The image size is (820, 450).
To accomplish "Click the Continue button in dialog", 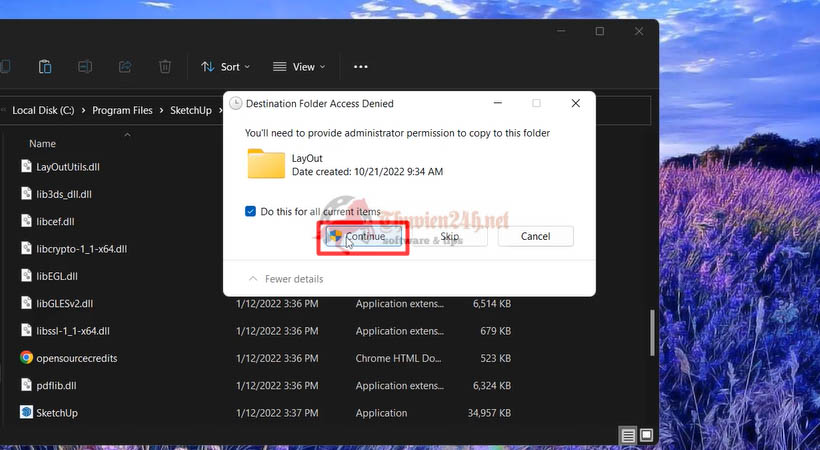I will 363,237.
